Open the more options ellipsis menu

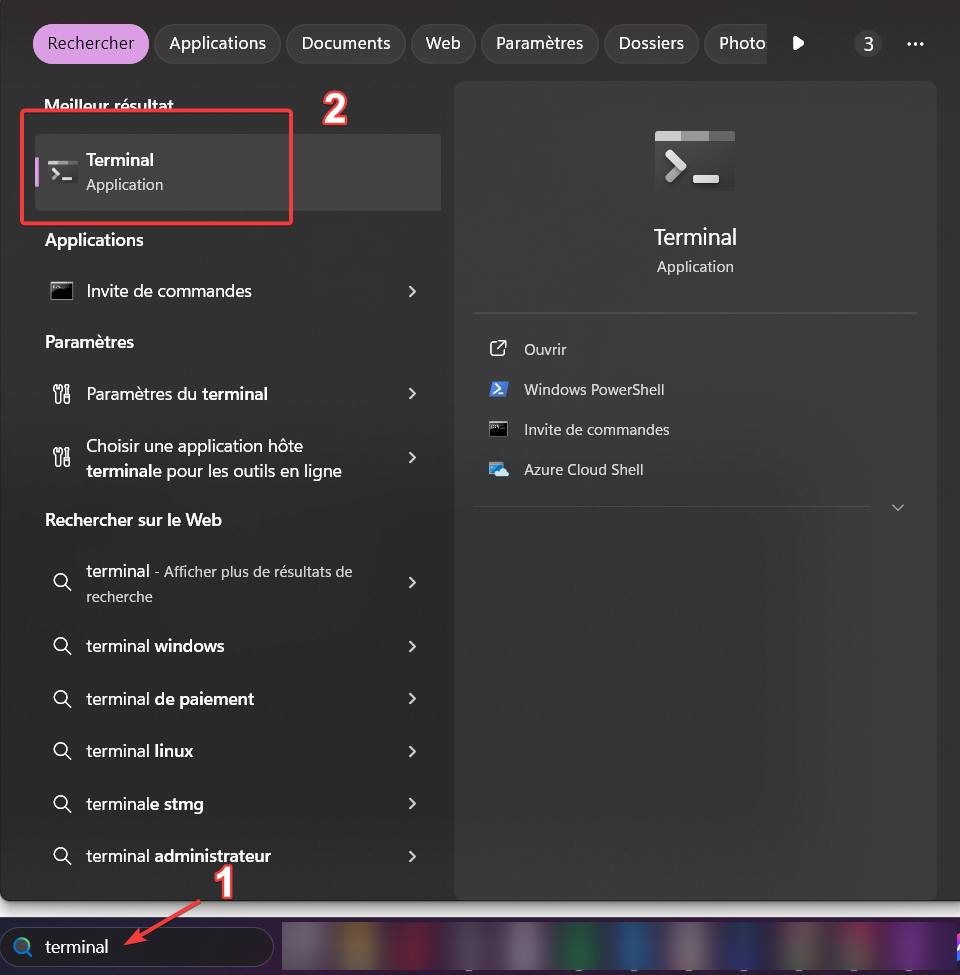915,44
